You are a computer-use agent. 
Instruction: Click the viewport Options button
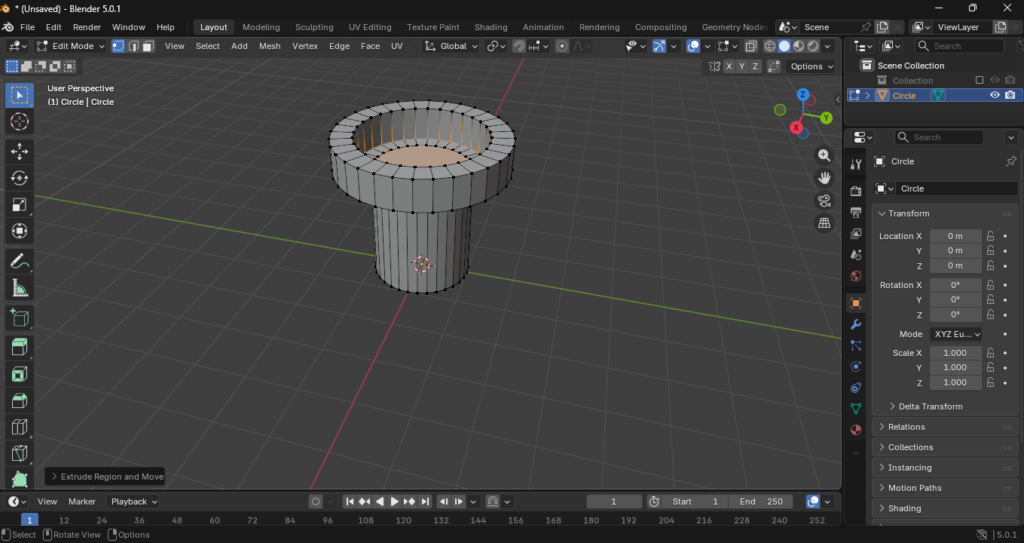coord(810,66)
